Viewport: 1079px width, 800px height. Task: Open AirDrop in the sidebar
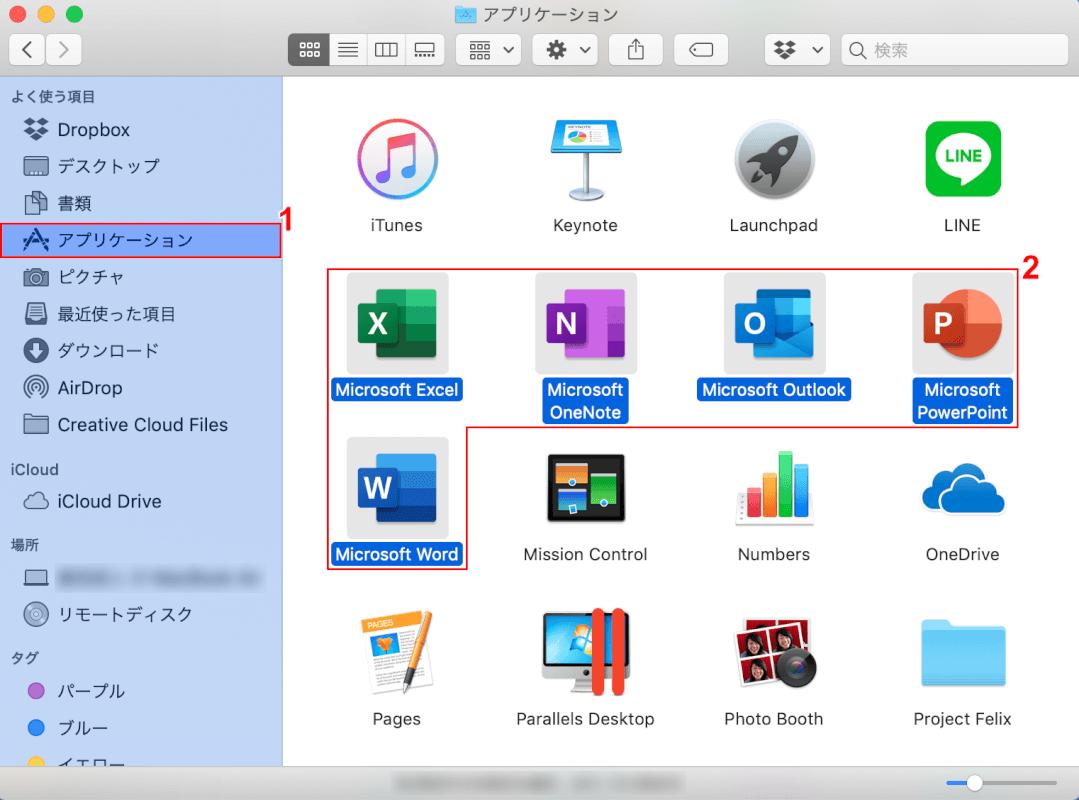(x=140, y=387)
